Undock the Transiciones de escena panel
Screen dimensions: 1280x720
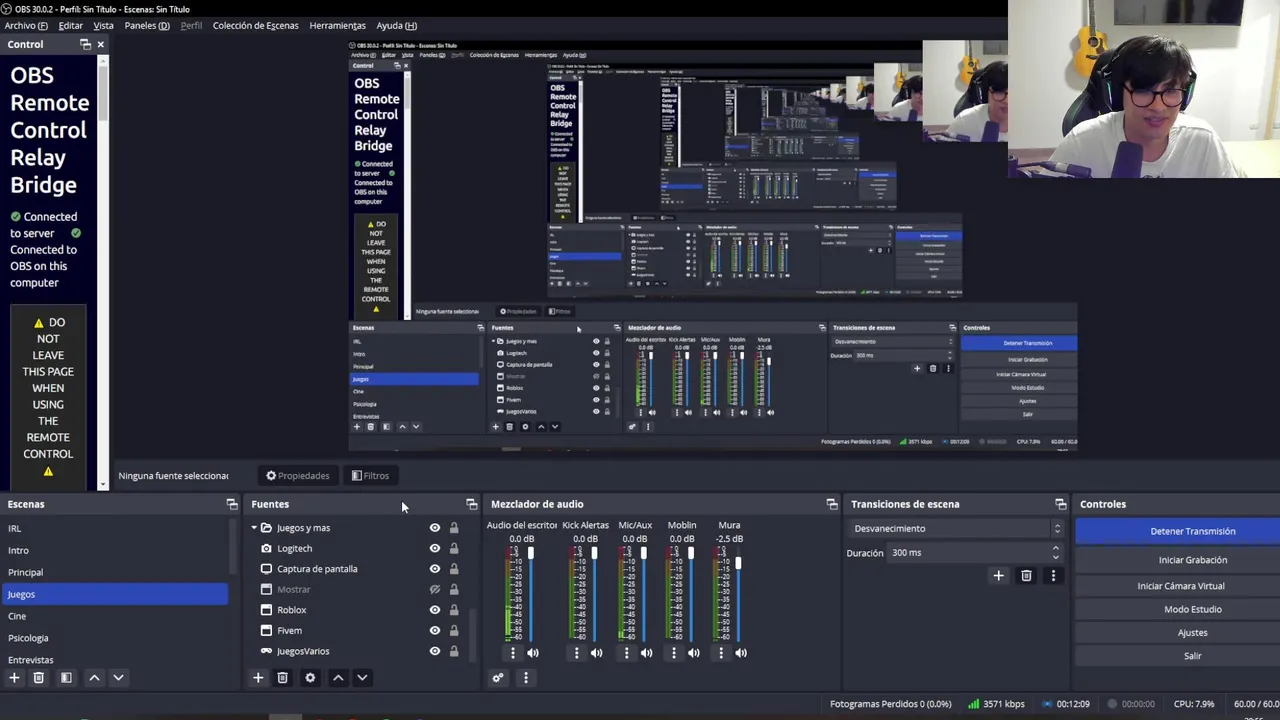pyautogui.click(x=1061, y=504)
